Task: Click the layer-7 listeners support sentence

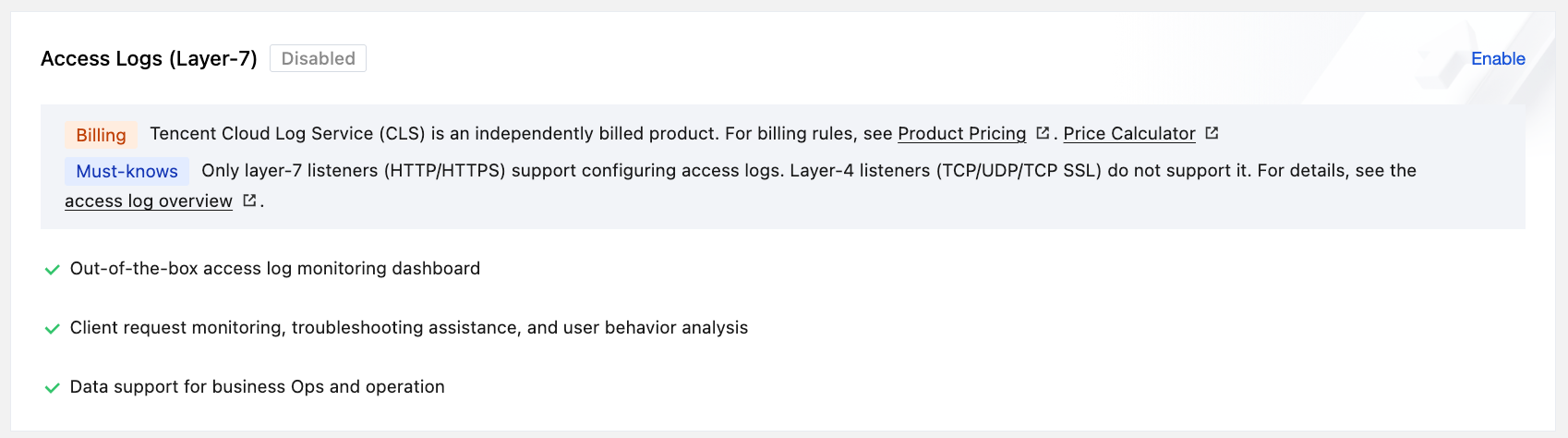Action: point(491,171)
